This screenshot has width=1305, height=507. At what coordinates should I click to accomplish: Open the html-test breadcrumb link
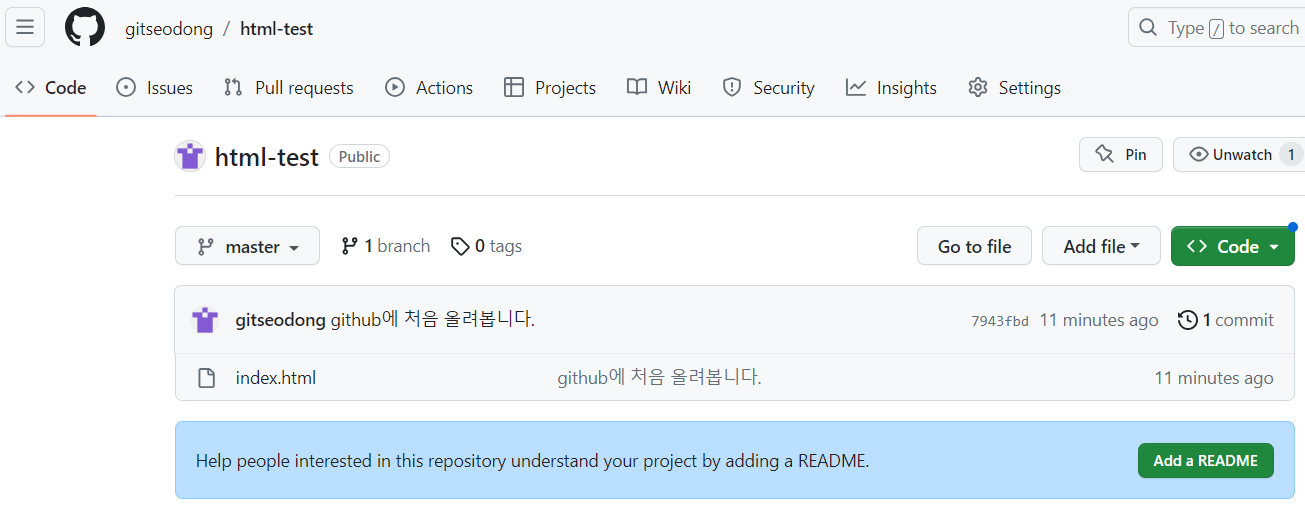pyautogui.click(x=277, y=29)
